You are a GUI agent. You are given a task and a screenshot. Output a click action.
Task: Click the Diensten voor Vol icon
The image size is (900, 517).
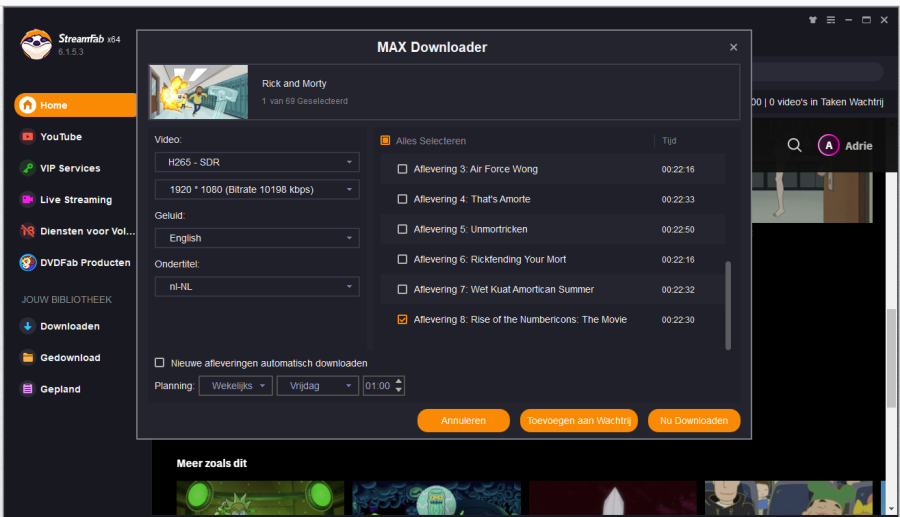(x=27, y=231)
